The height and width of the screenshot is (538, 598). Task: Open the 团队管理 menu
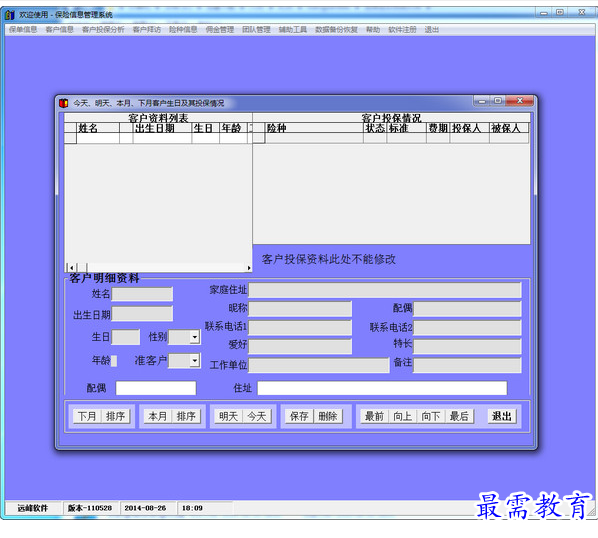pos(256,29)
